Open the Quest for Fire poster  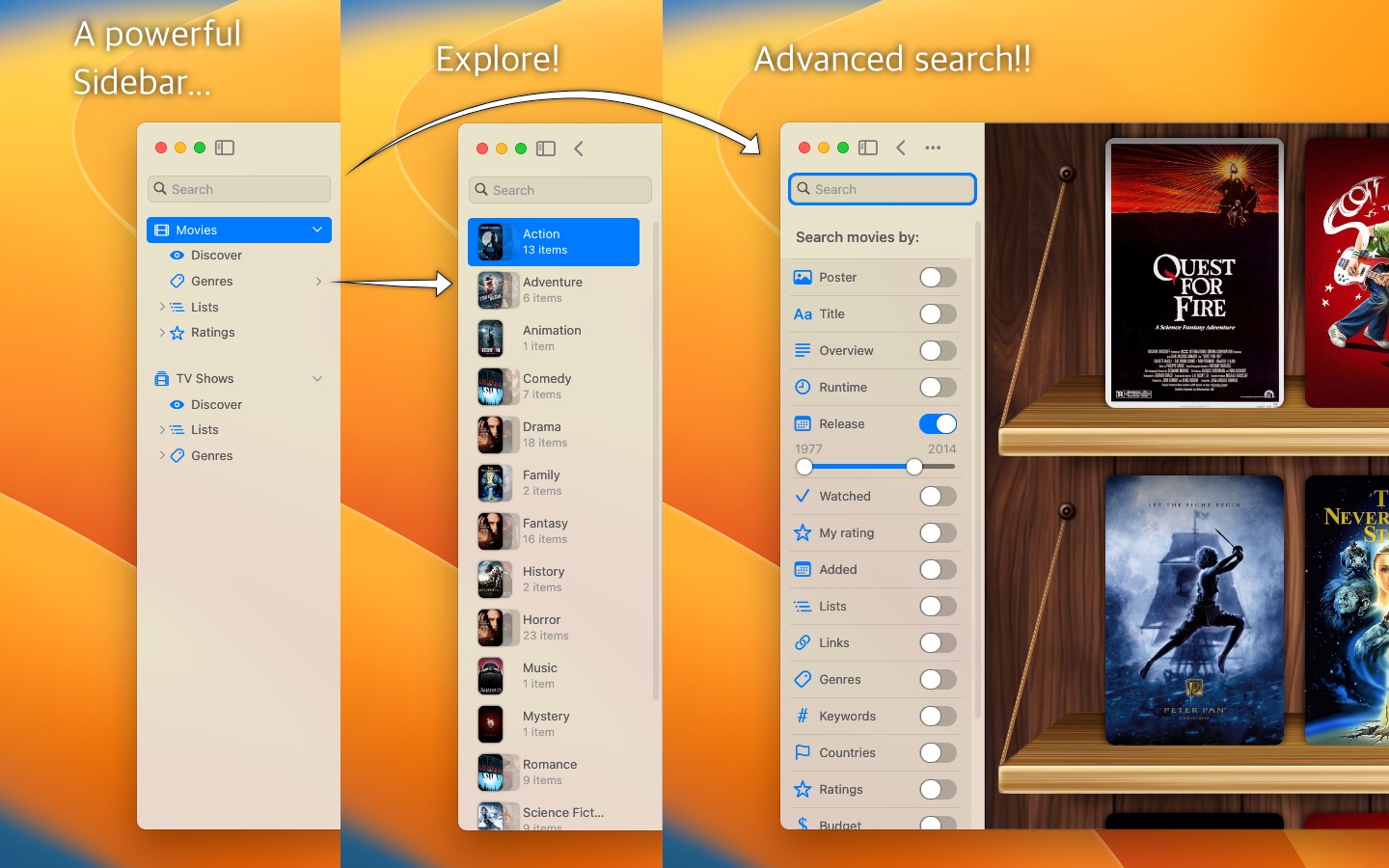coord(1194,273)
